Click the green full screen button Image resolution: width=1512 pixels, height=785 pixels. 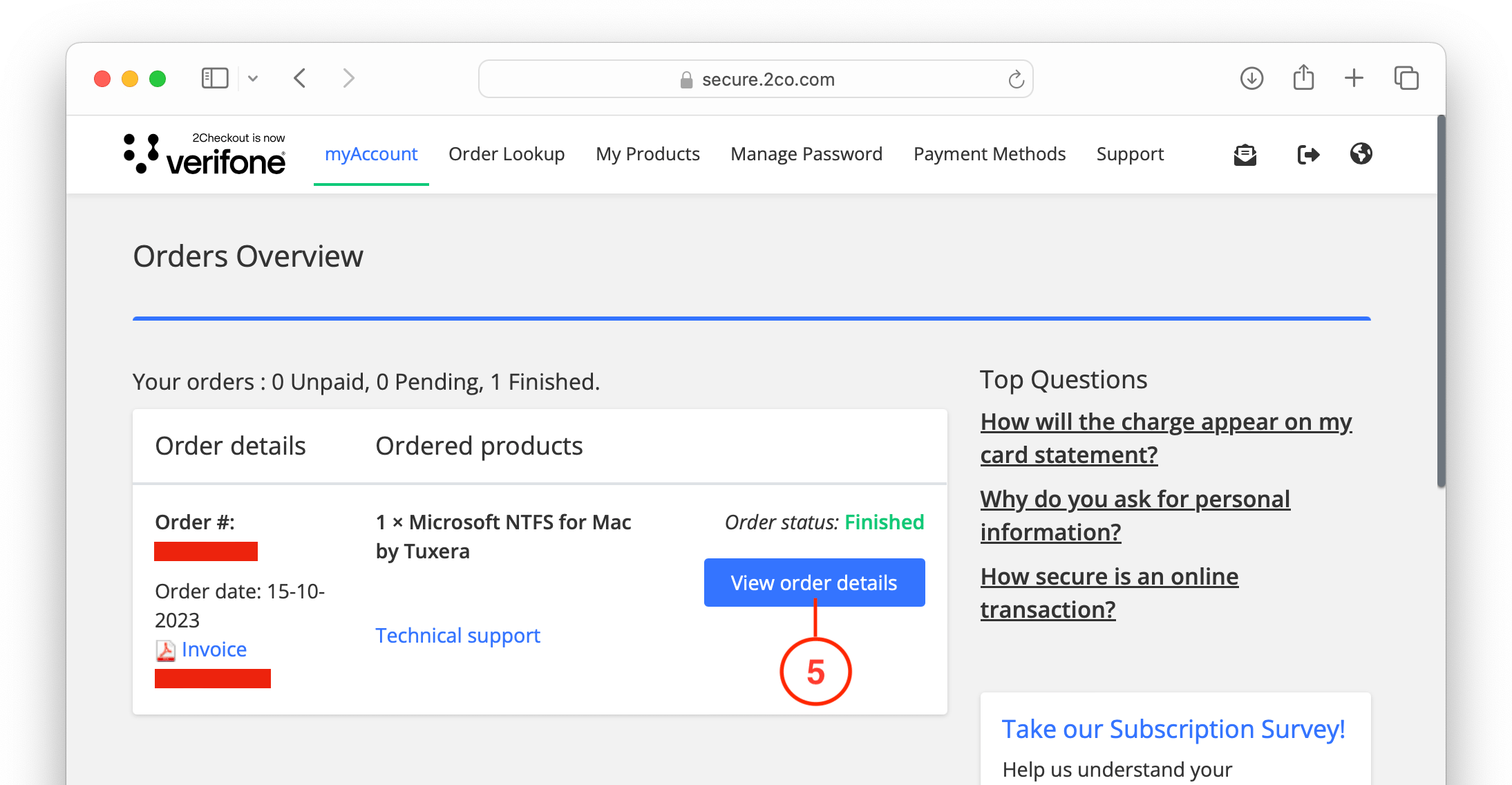click(x=158, y=79)
